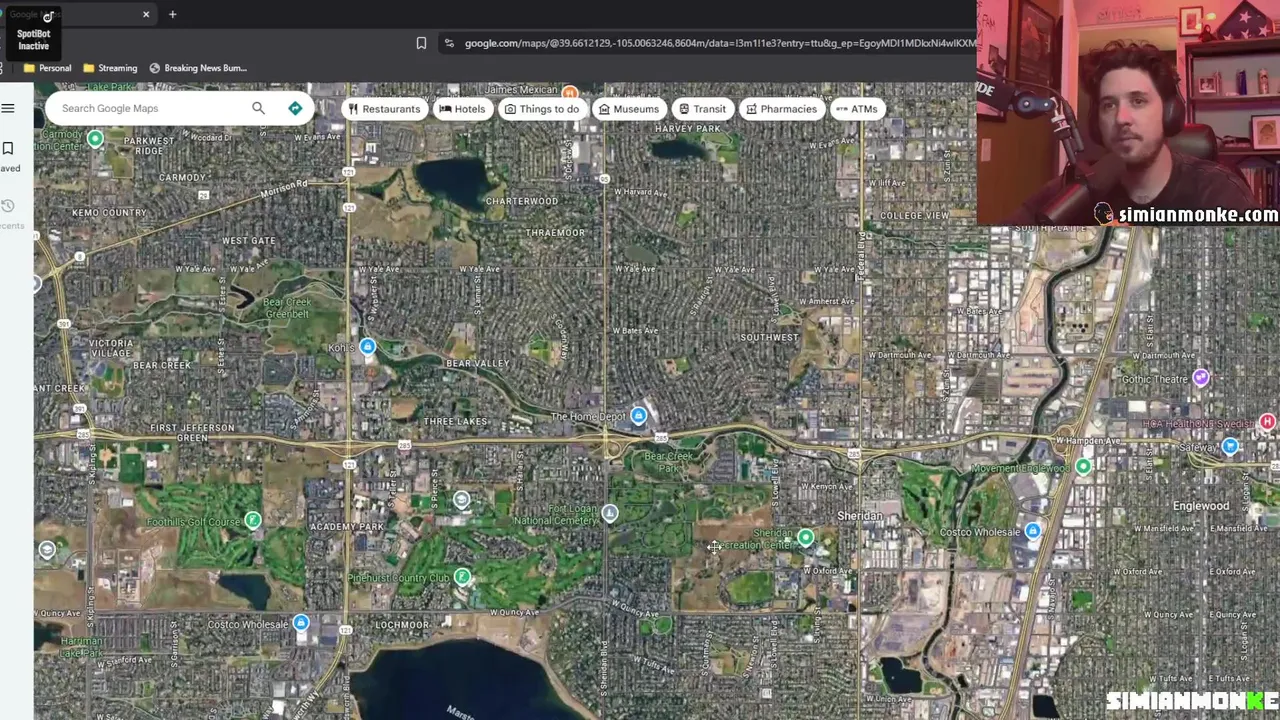
Task: Open a new browser tab
Action: tap(172, 14)
